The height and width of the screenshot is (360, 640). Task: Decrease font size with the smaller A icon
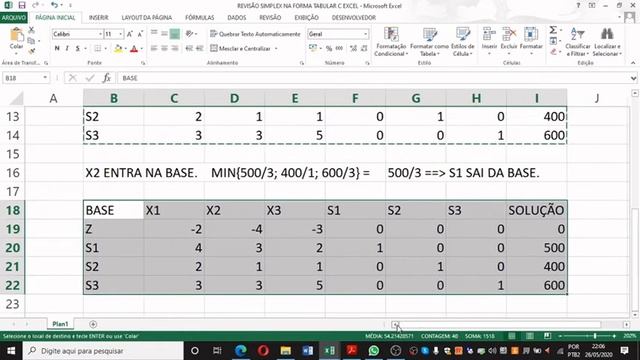140,34
